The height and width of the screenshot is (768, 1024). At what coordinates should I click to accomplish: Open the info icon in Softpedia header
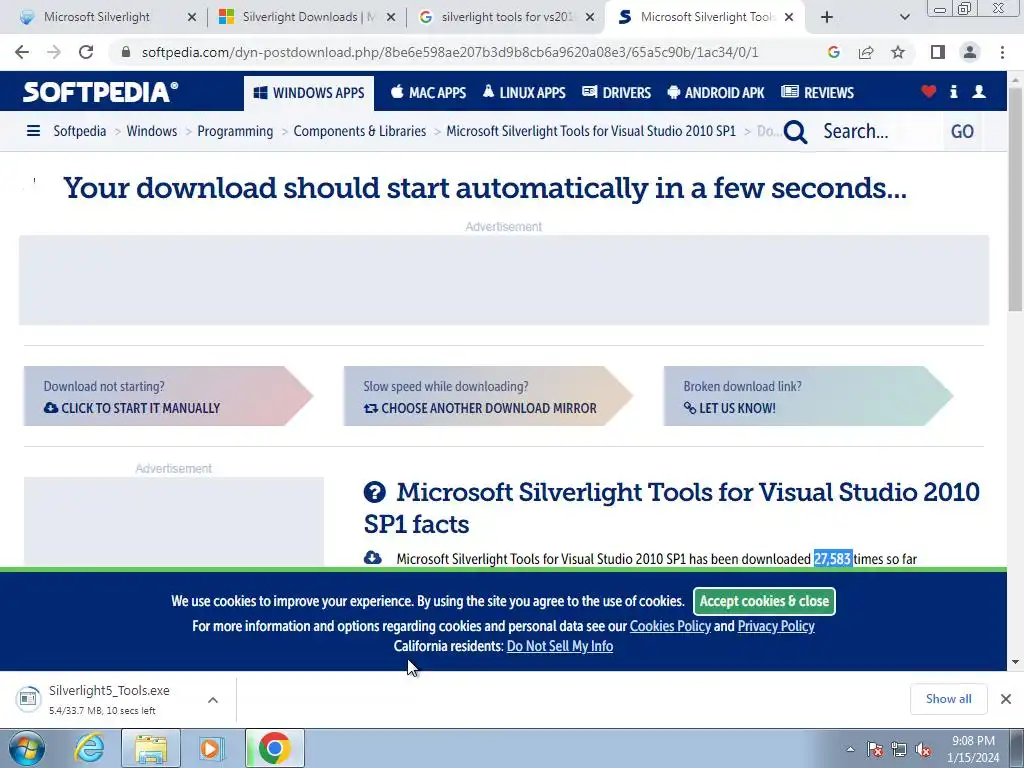point(953,92)
